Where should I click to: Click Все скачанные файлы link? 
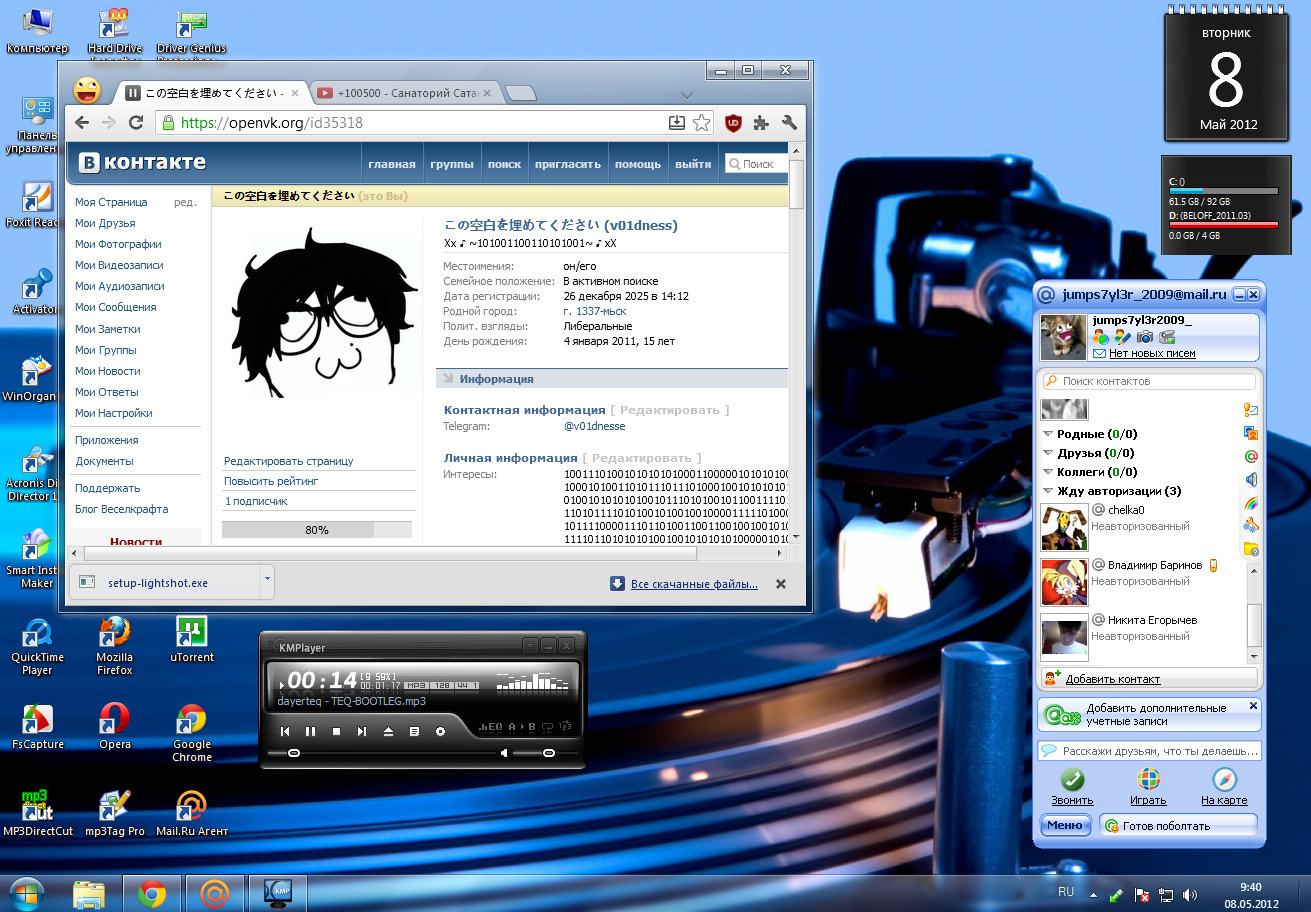point(694,584)
